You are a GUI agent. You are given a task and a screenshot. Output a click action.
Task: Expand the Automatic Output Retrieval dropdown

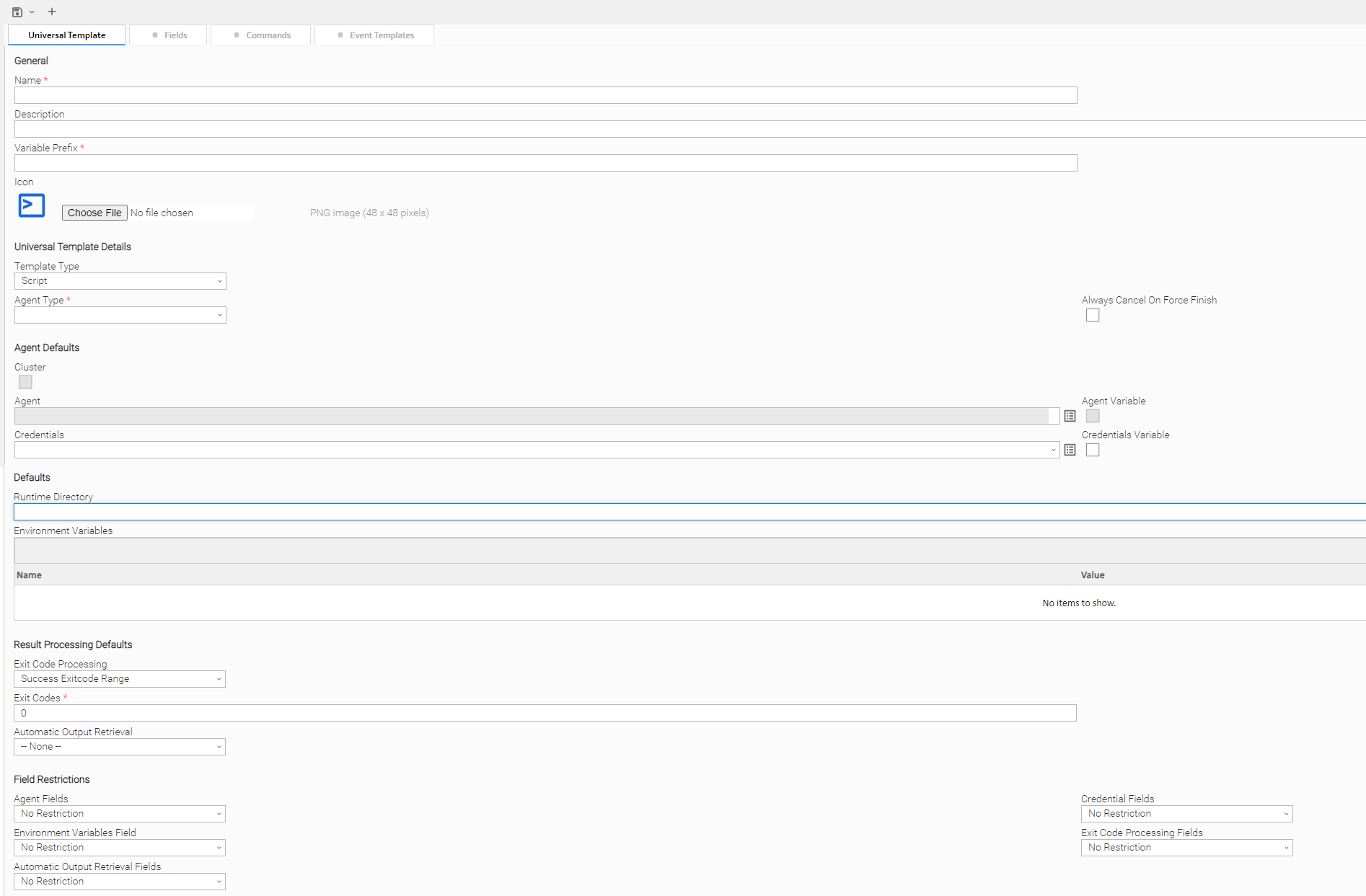pyautogui.click(x=120, y=747)
